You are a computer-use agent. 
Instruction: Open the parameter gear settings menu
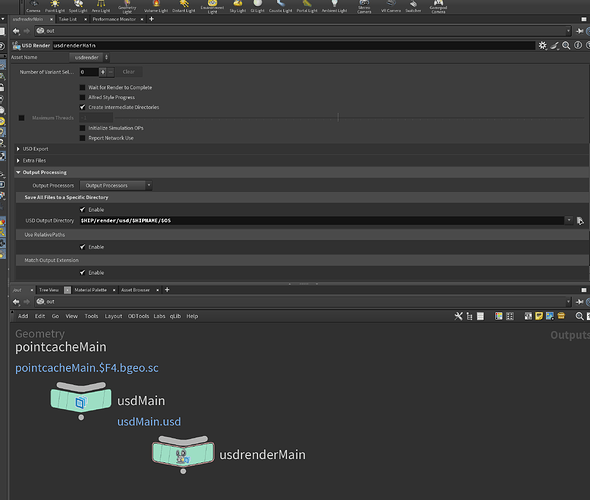tap(542, 46)
